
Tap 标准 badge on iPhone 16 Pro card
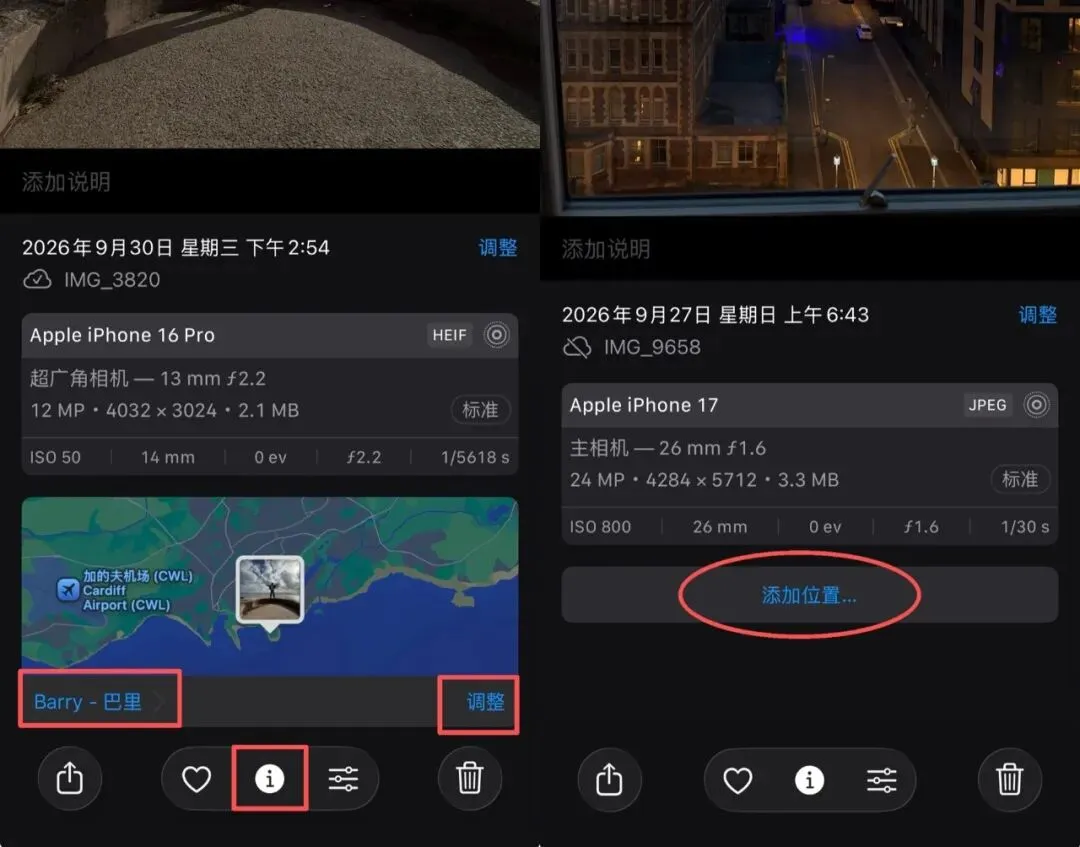coord(480,410)
